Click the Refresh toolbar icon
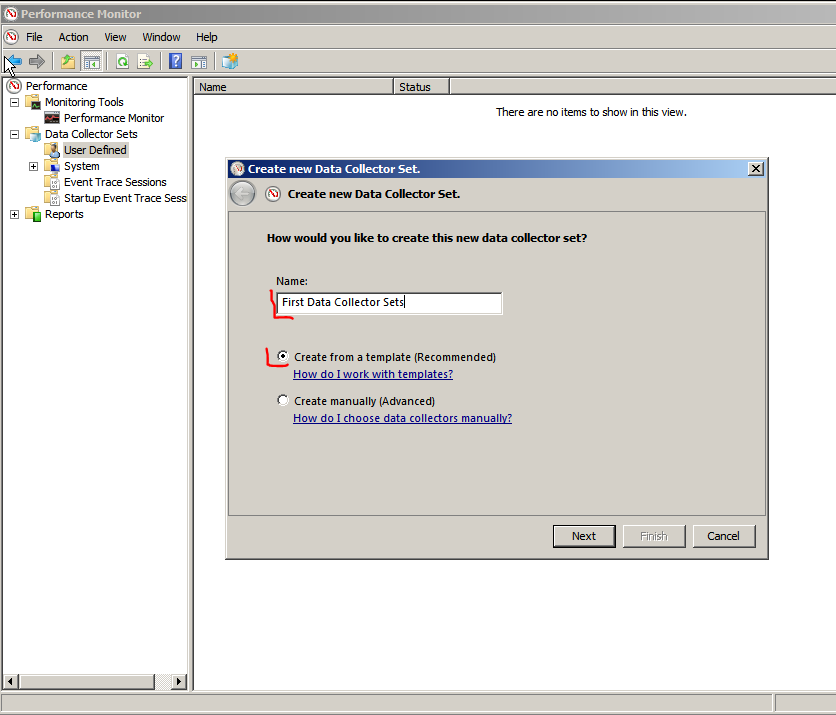Image resolution: width=836 pixels, height=715 pixels. (123, 62)
